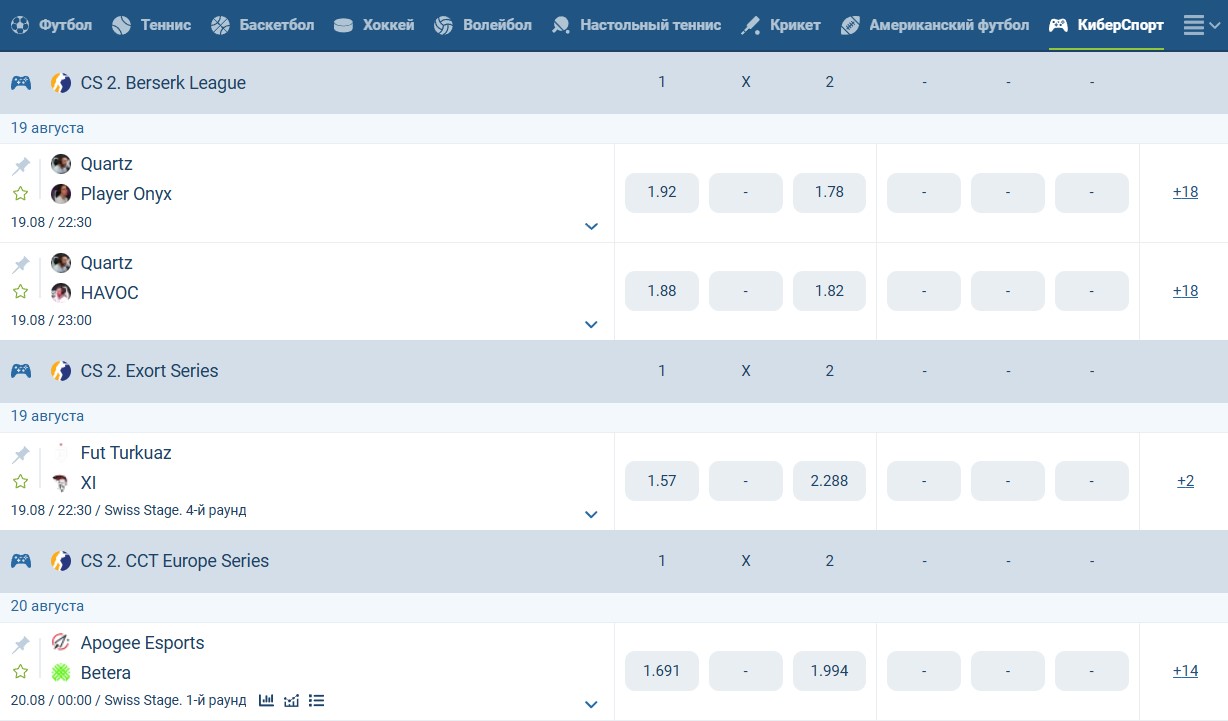Open +18 extra markets for Quartz match
Viewport: 1228px width, 721px height.
(1185, 192)
